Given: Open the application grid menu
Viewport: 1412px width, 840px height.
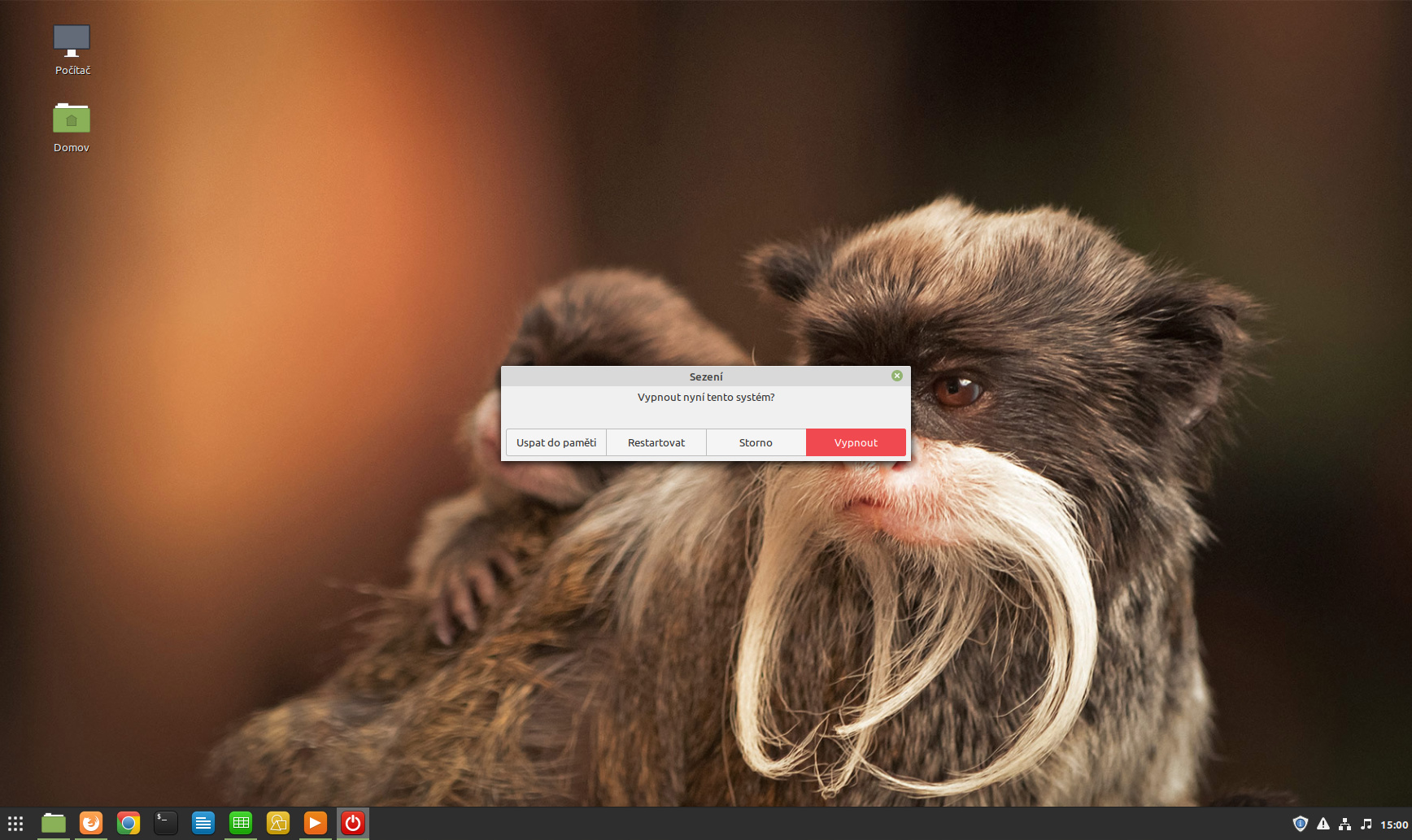Looking at the screenshot, I should (15, 824).
